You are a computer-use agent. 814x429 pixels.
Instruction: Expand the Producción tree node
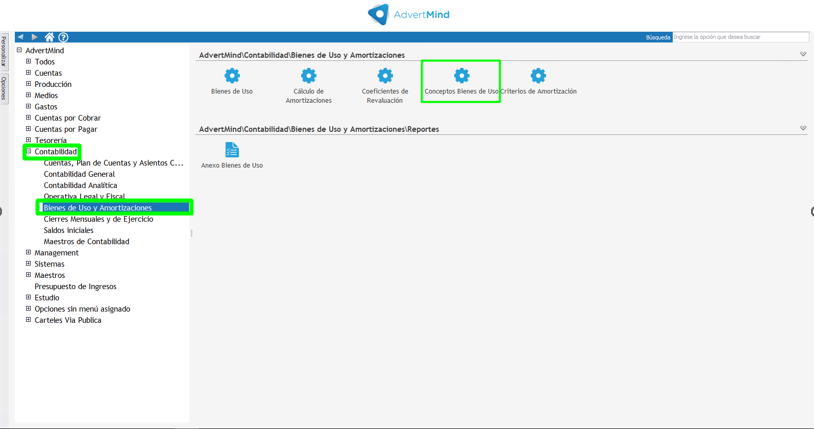(x=29, y=84)
